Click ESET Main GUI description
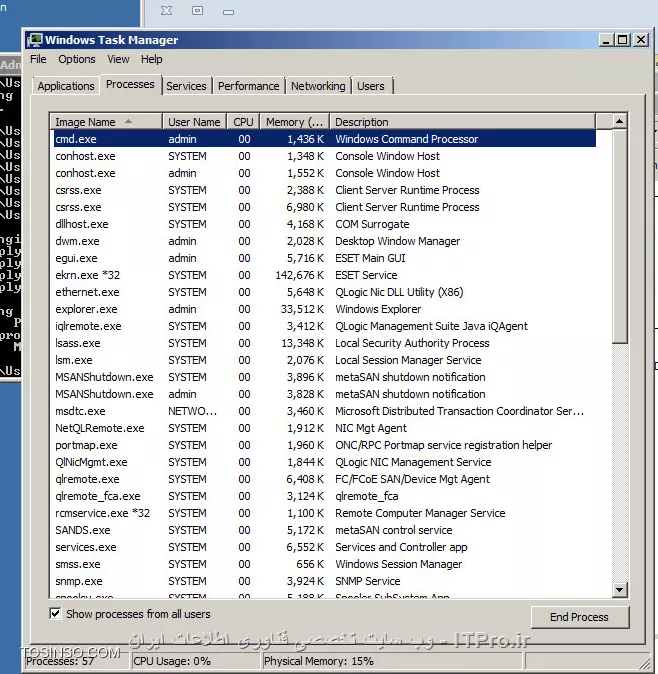The height and width of the screenshot is (674, 658). coord(370,258)
